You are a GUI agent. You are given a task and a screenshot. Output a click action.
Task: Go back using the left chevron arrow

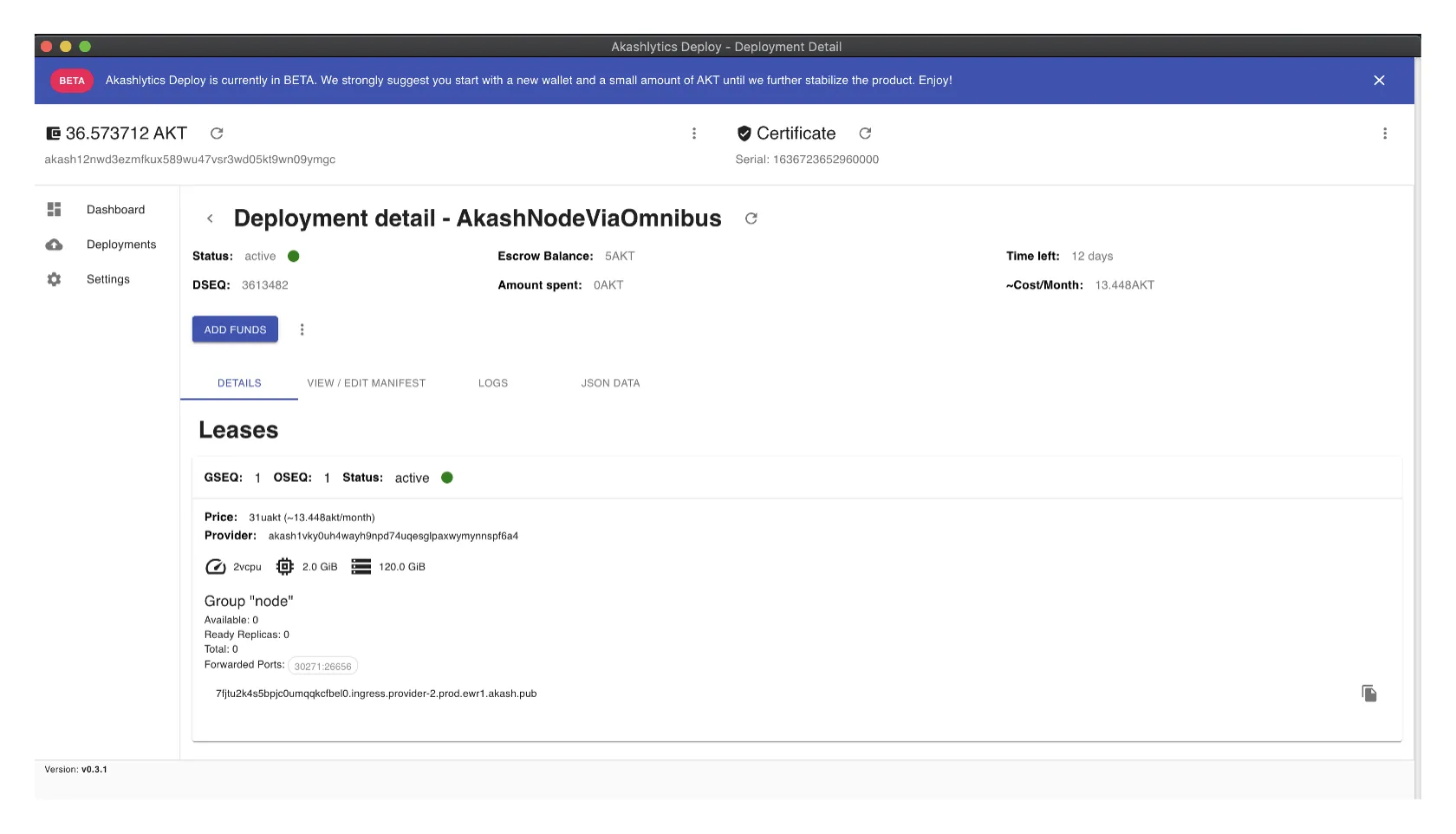pos(210,218)
